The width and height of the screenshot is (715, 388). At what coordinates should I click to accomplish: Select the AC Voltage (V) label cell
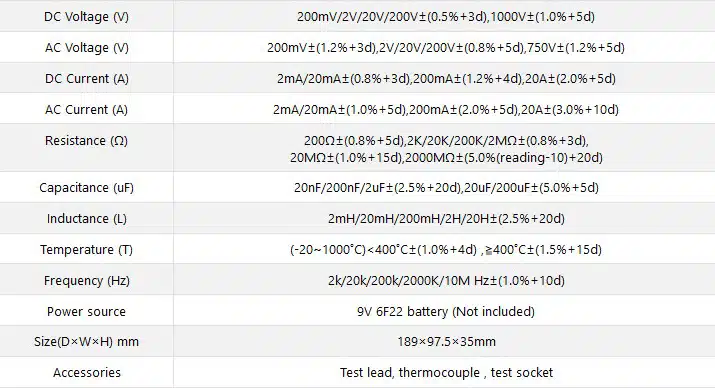pyautogui.click(x=87, y=48)
